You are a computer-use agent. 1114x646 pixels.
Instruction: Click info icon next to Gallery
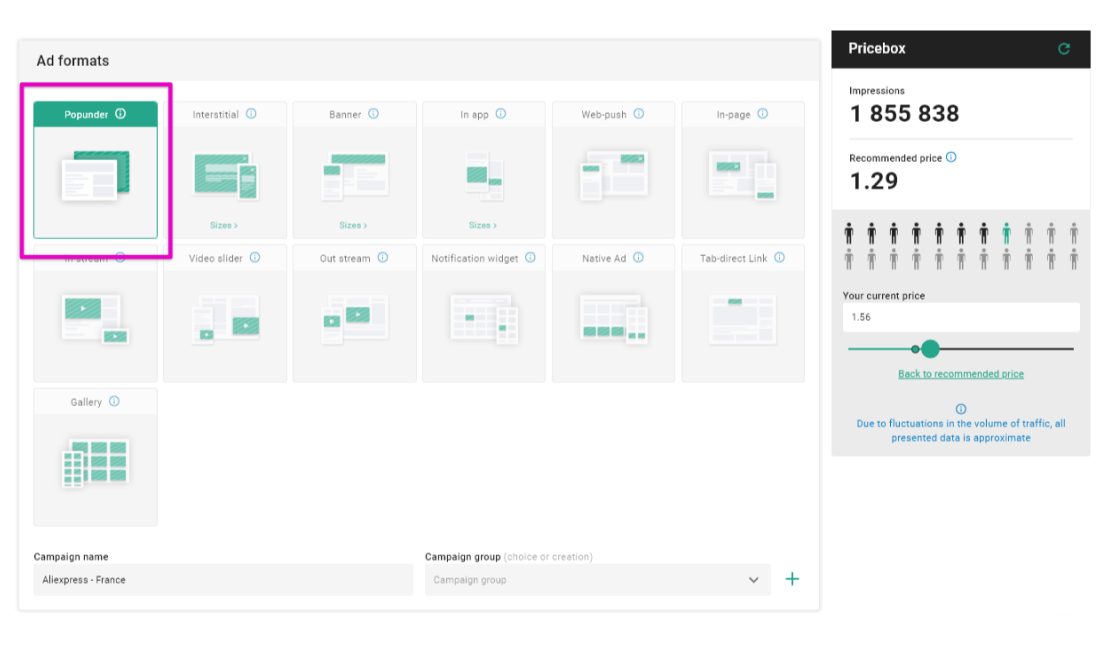pyautogui.click(x=114, y=402)
